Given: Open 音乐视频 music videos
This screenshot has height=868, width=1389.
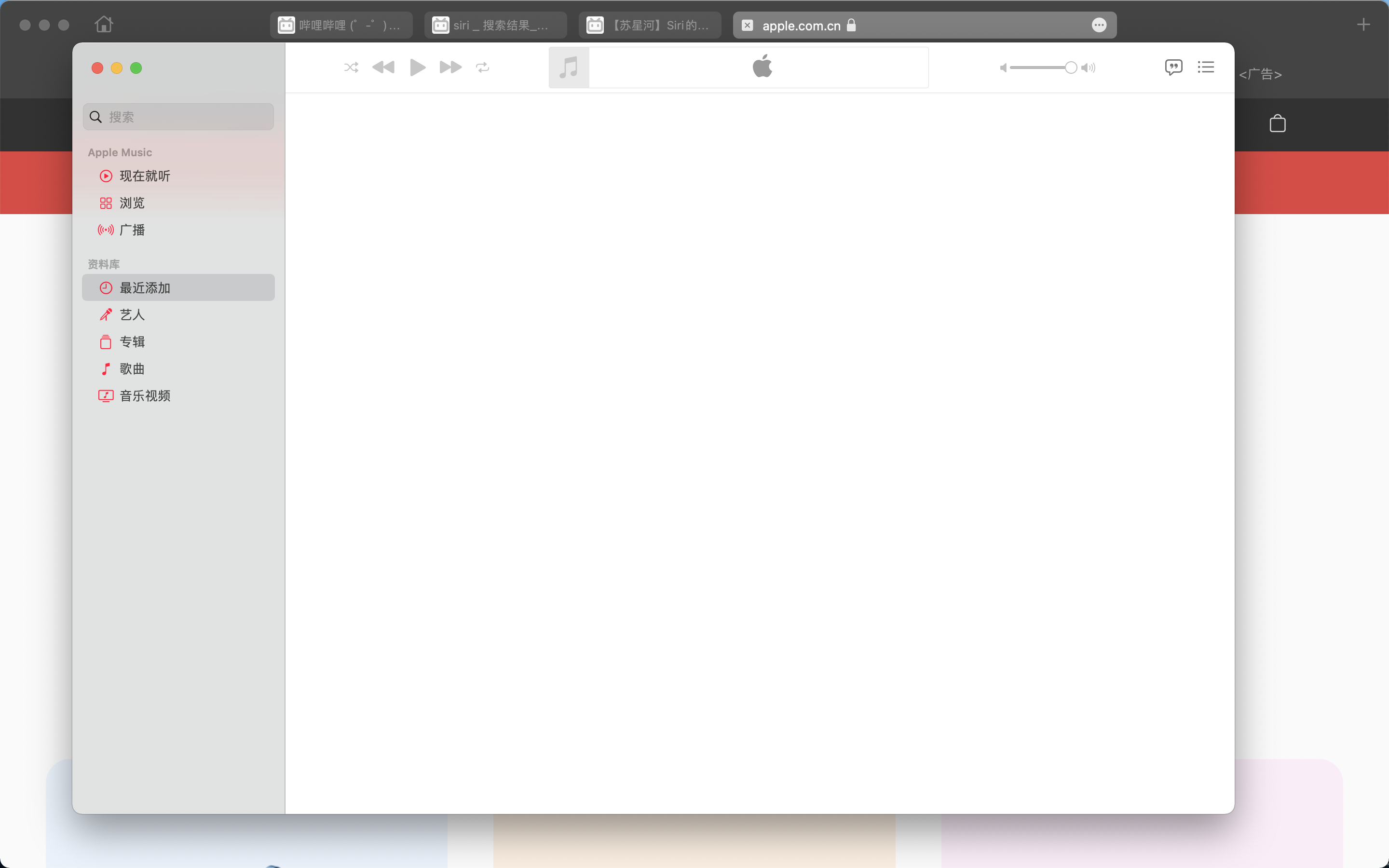Looking at the screenshot, I should (144, 395).
